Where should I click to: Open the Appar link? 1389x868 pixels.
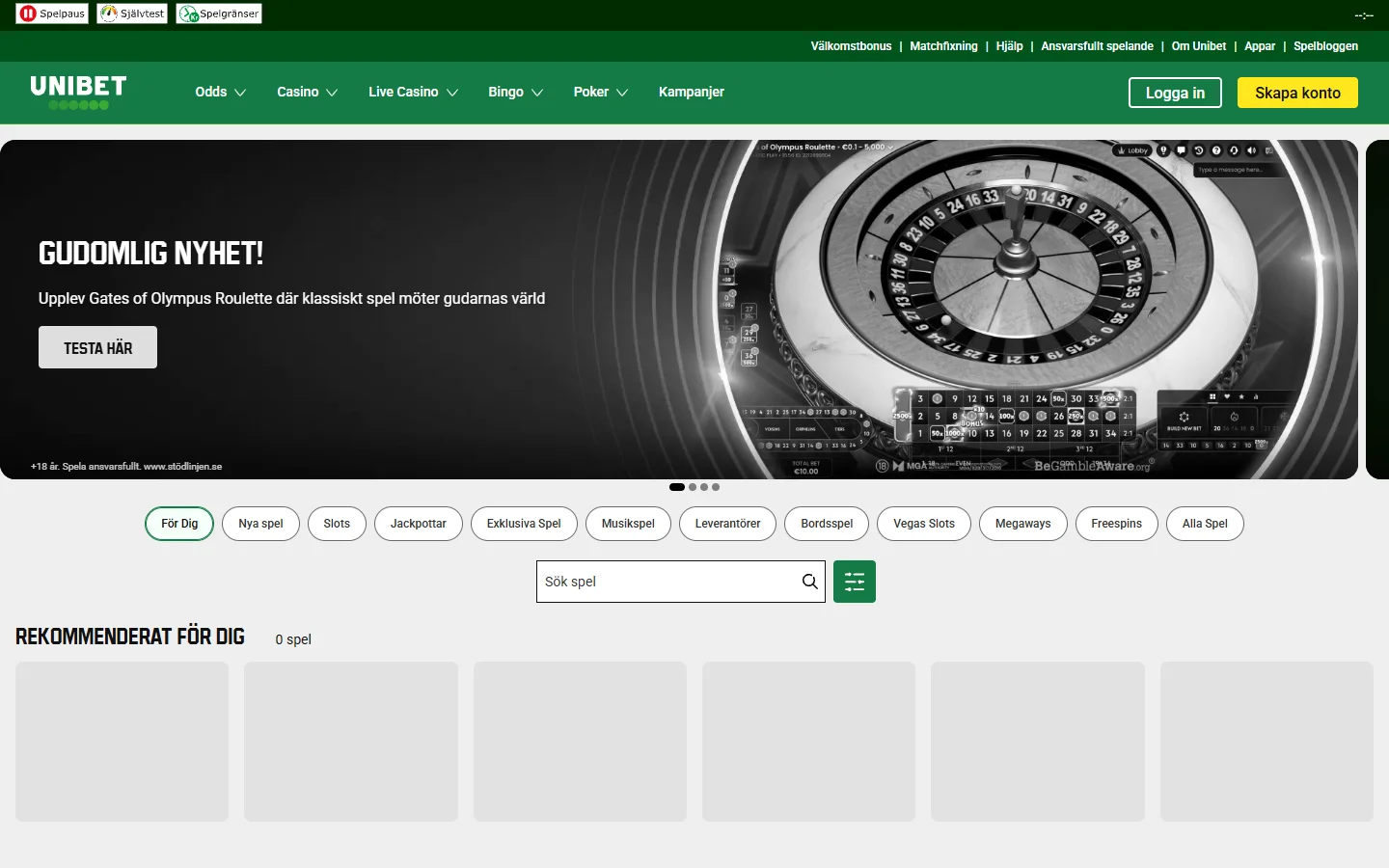(1260, 46)
